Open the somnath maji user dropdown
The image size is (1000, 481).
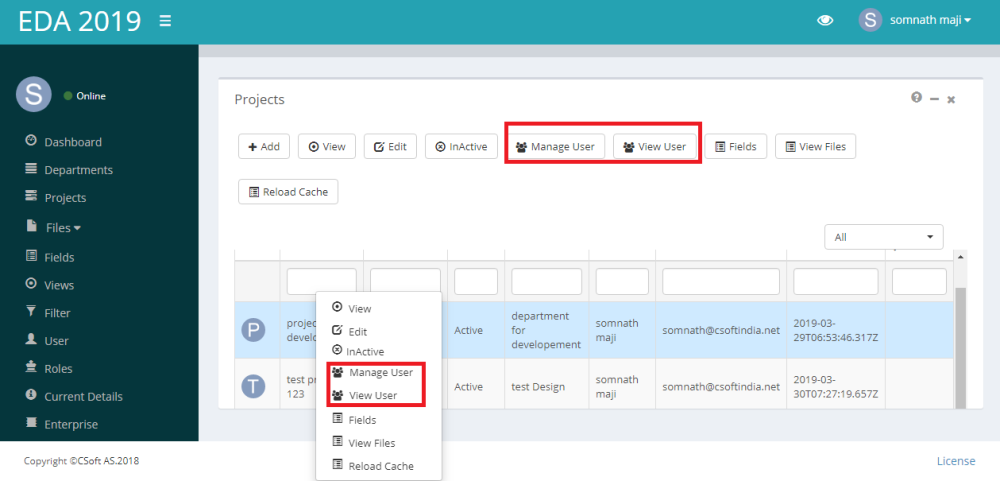point(930,20)
